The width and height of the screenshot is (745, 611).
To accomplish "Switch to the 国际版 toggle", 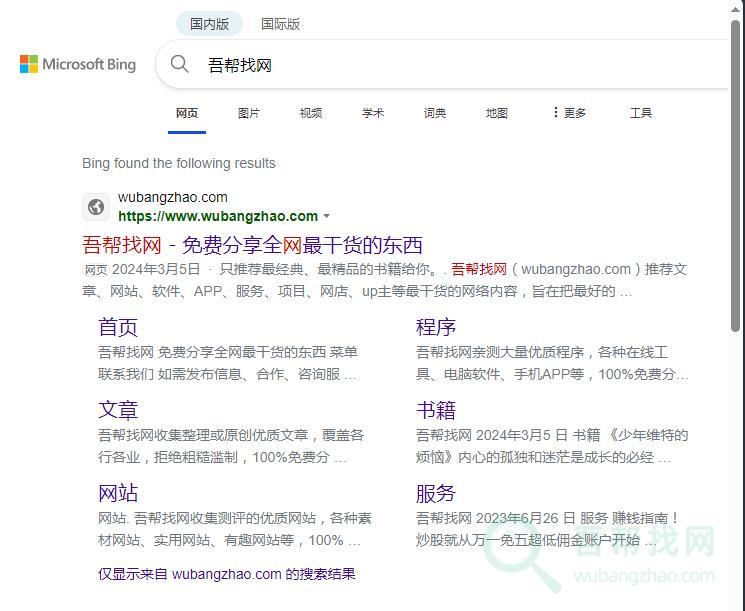I will [280, 24].
